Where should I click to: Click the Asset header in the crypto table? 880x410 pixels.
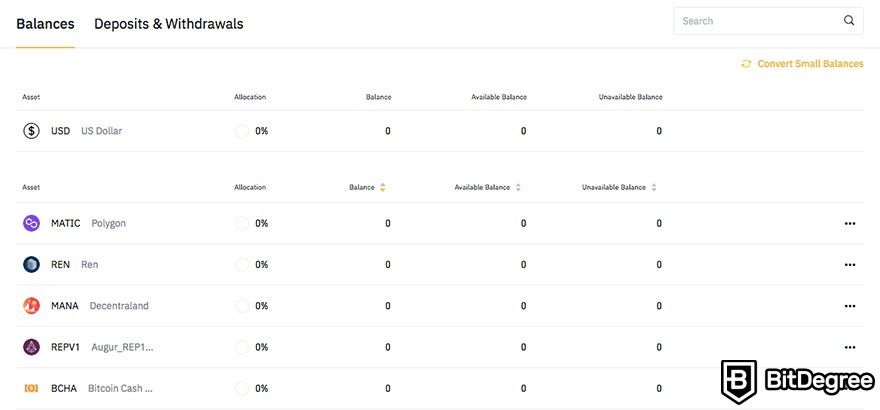pyautogui.click(x=31, y=187)
